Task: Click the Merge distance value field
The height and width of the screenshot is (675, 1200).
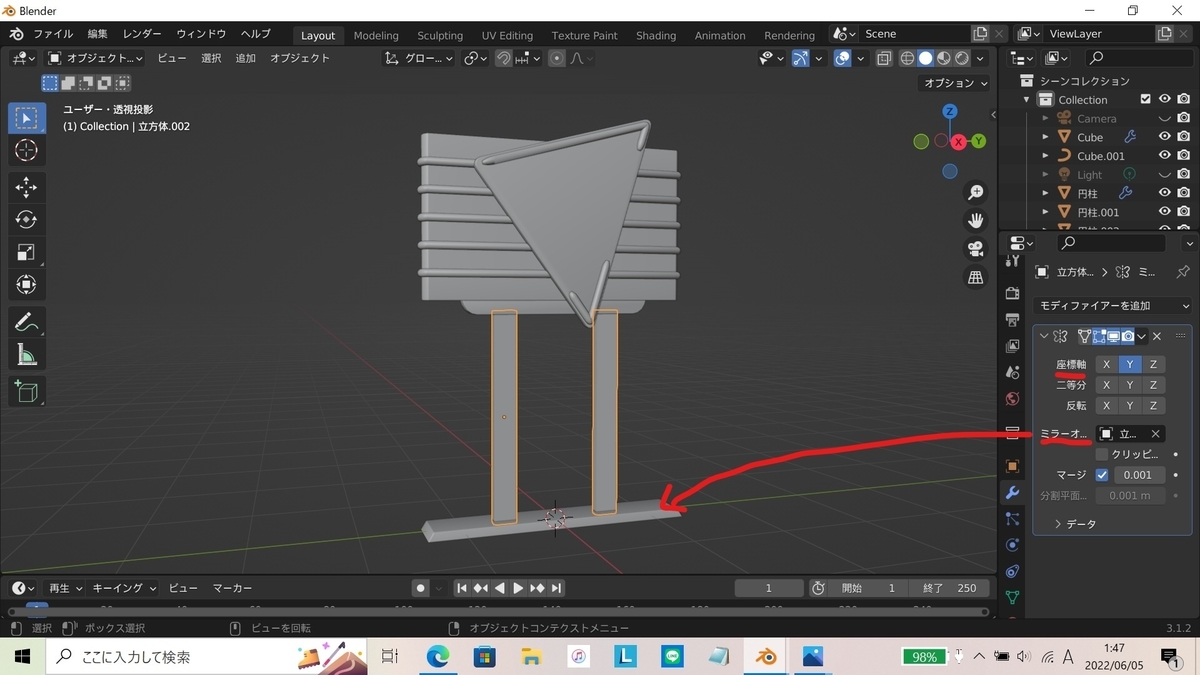Action: click(1136, 475)
